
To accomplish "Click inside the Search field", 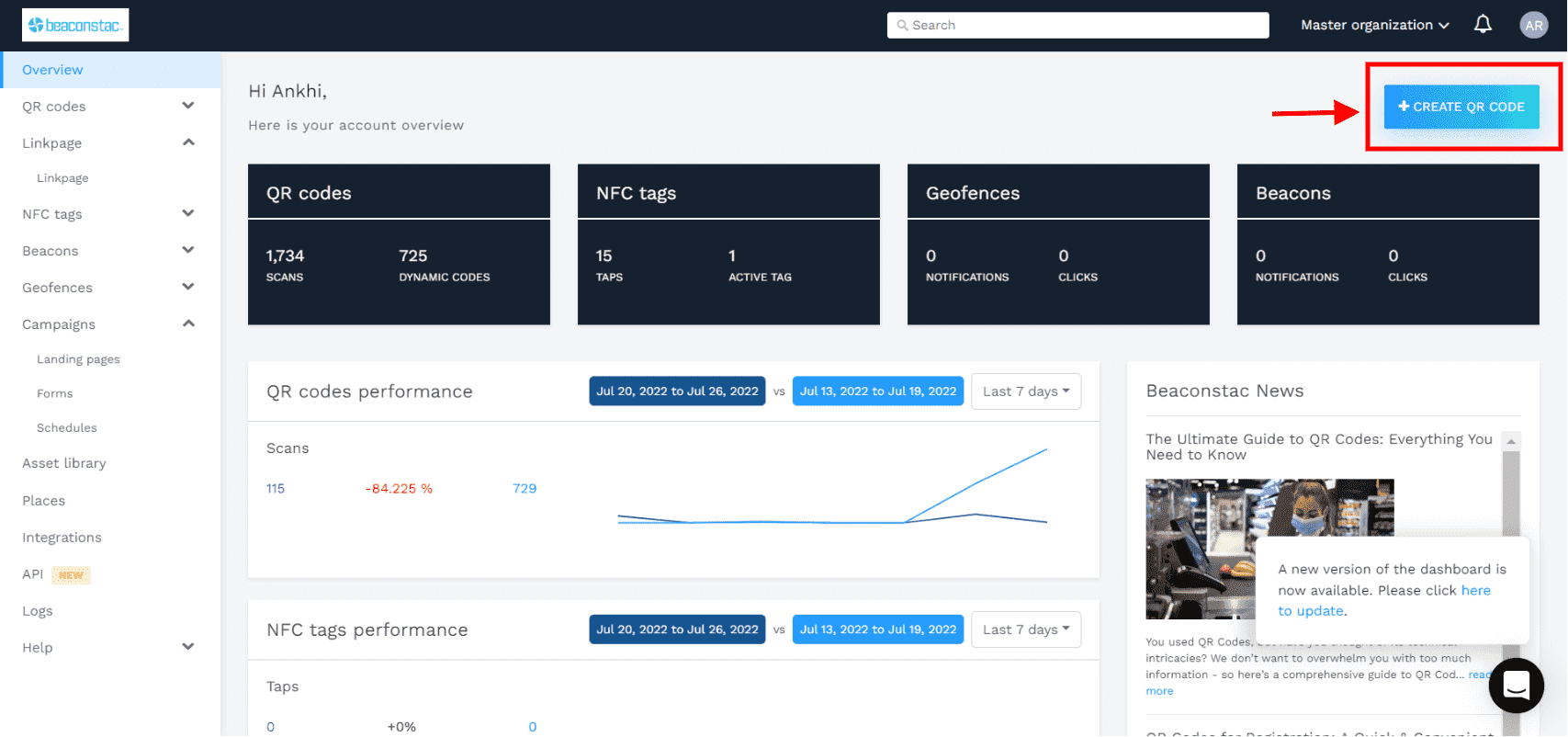I will click(x=1077, y=26).
